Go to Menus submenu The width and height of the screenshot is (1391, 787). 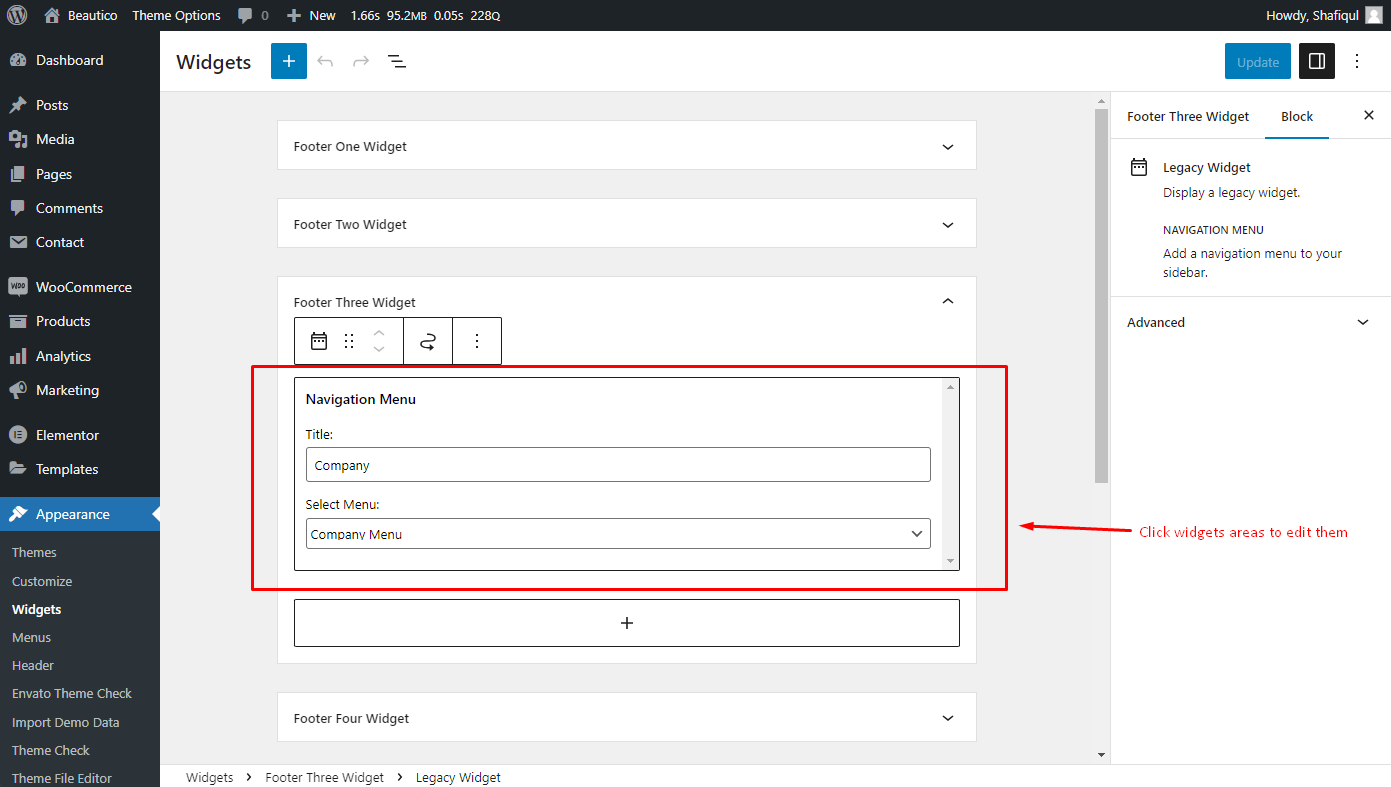point(31,637)
